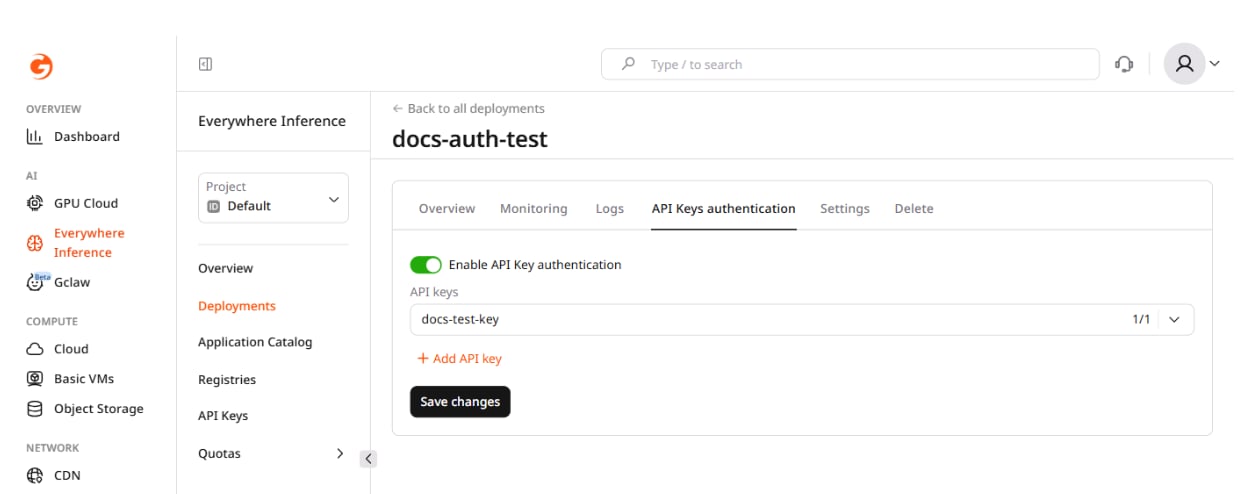Open Overview in the side menu
This screenshot has width=1257, height=494.
[226, 269]
